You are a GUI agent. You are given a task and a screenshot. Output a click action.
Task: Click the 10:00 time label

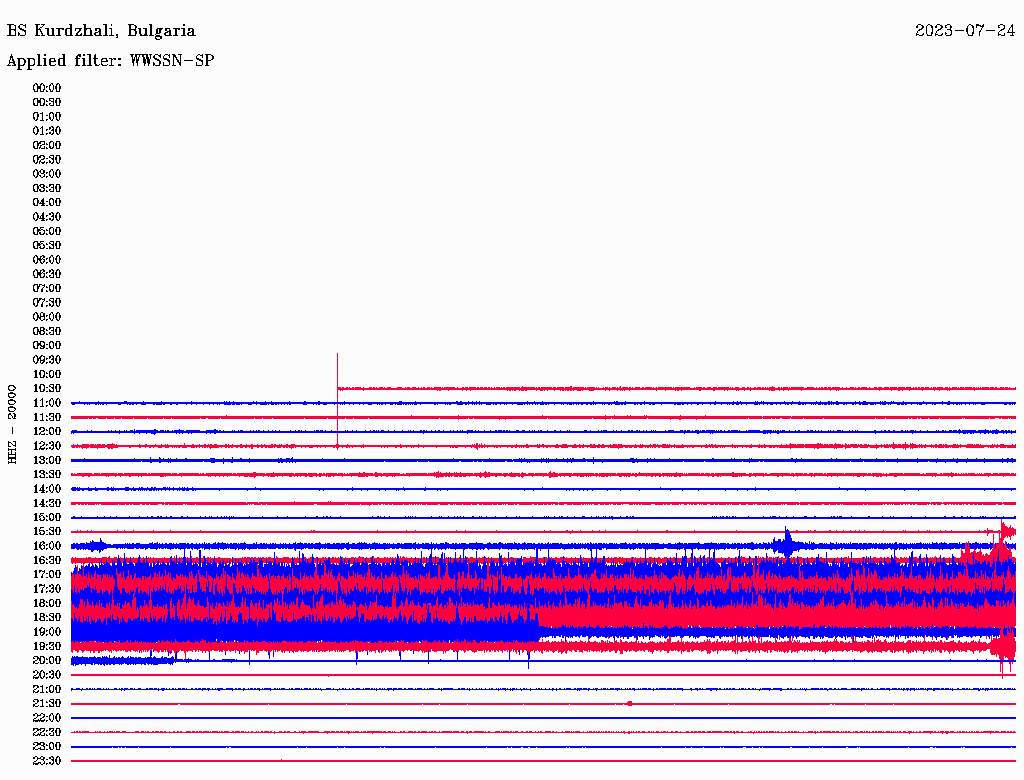47,374
